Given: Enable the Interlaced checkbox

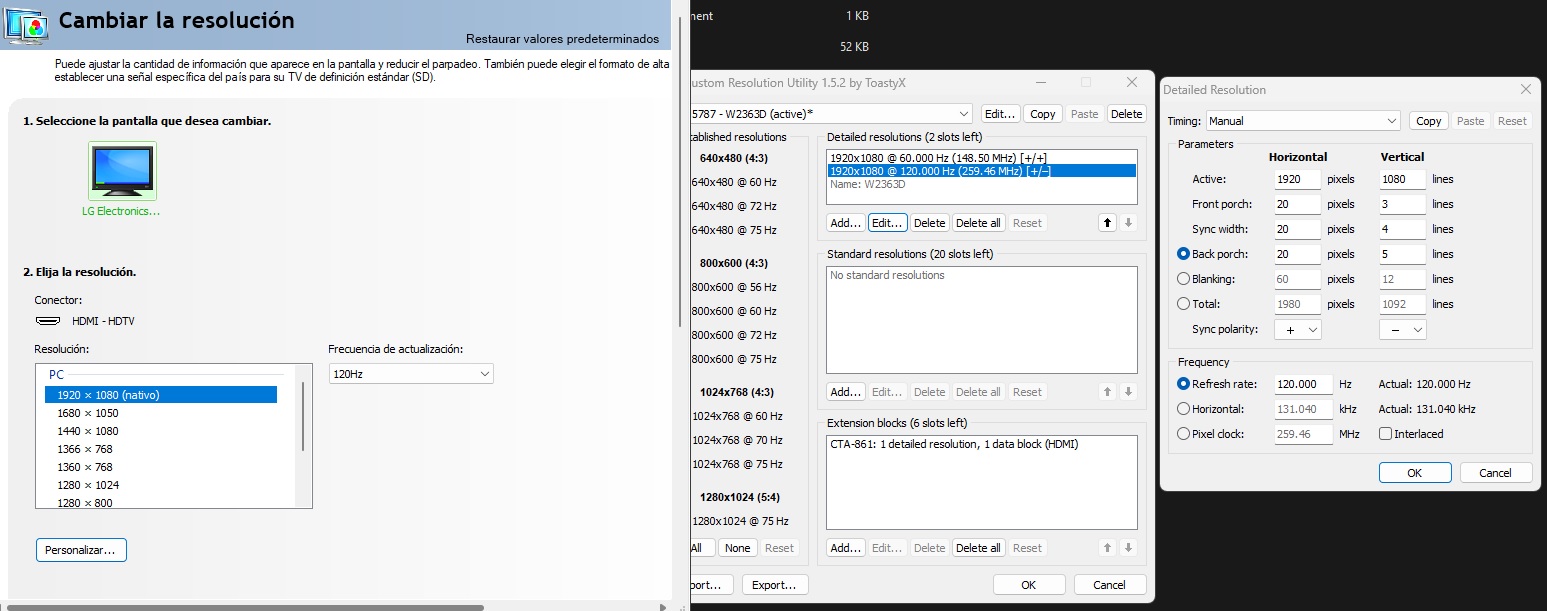Looking at the screenshot, I should coord(1385,434).
